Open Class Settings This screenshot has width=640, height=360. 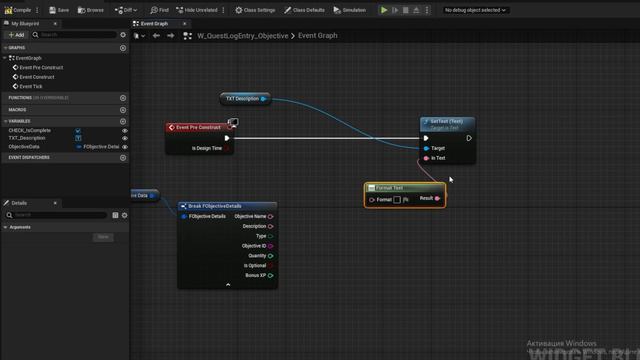tap(255, 10)
